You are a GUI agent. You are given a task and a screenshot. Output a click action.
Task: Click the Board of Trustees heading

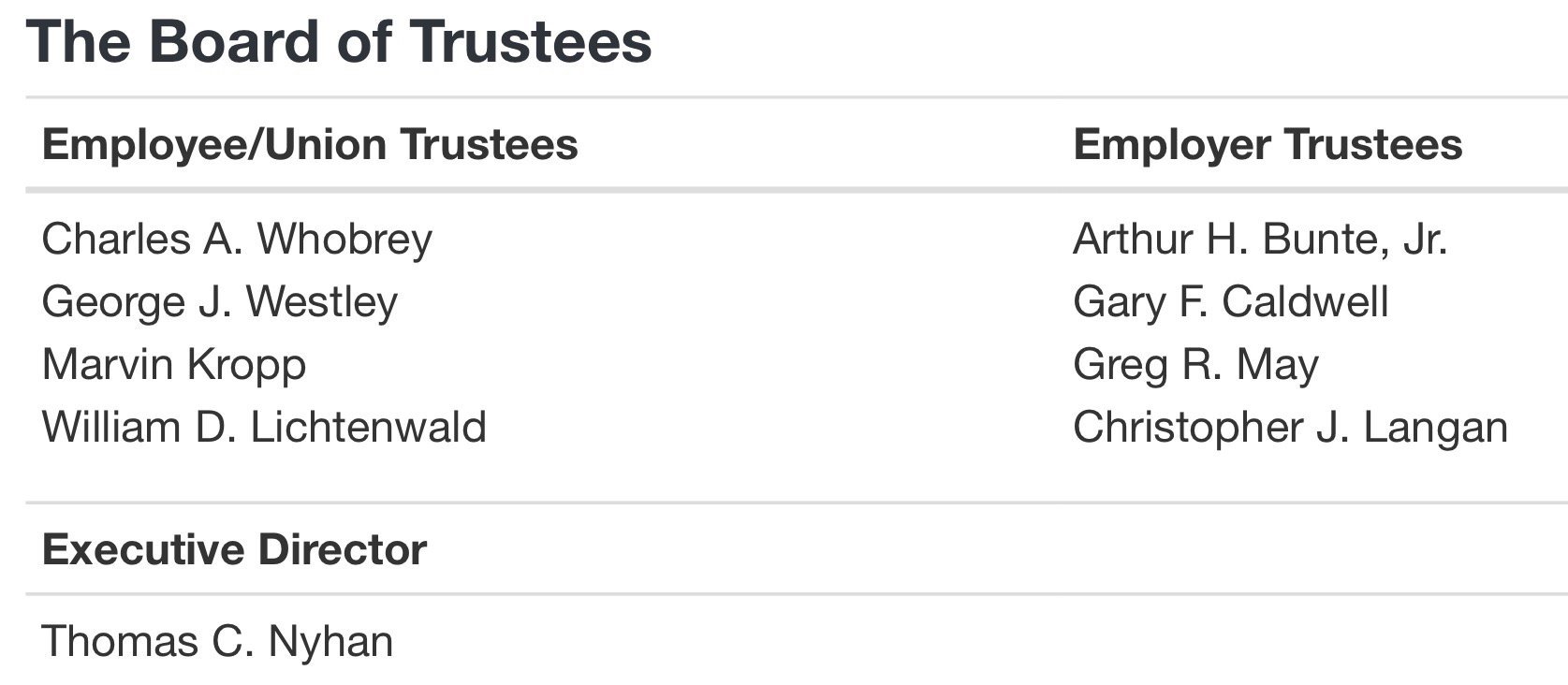point(339,42)
